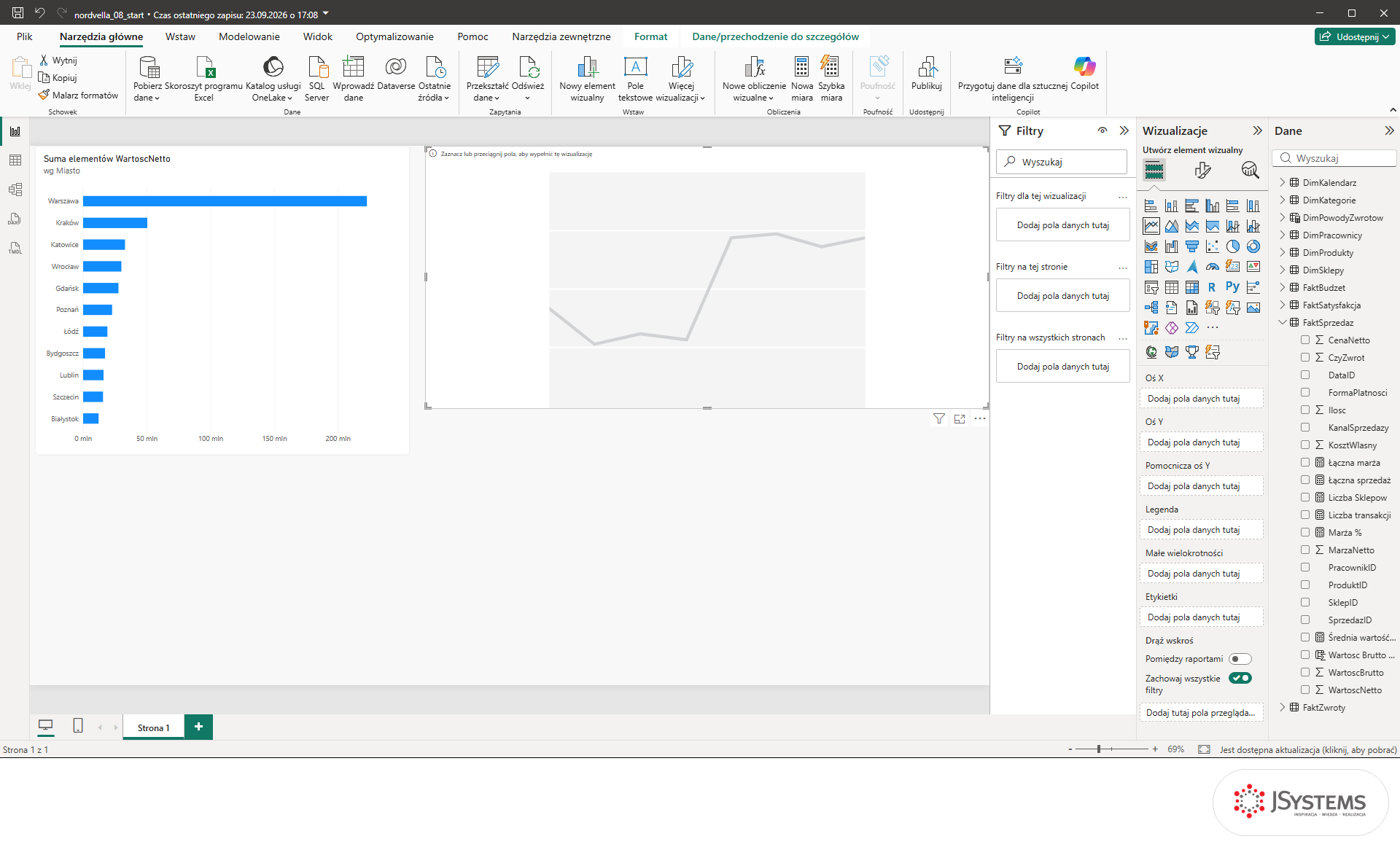
Task: Insert a treemap visual
Action: 1151,267
